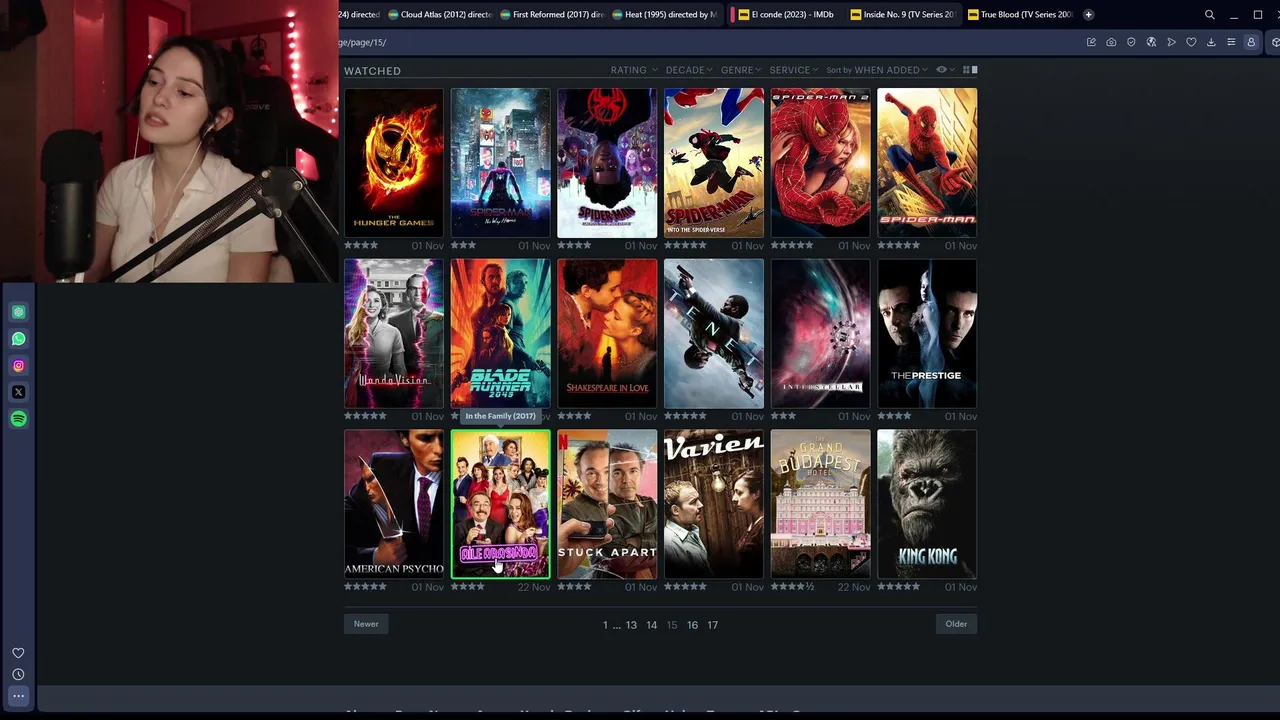Screen dimensions: 1280x720
Task: Open American Psycho poster
Action: point(394,505)
